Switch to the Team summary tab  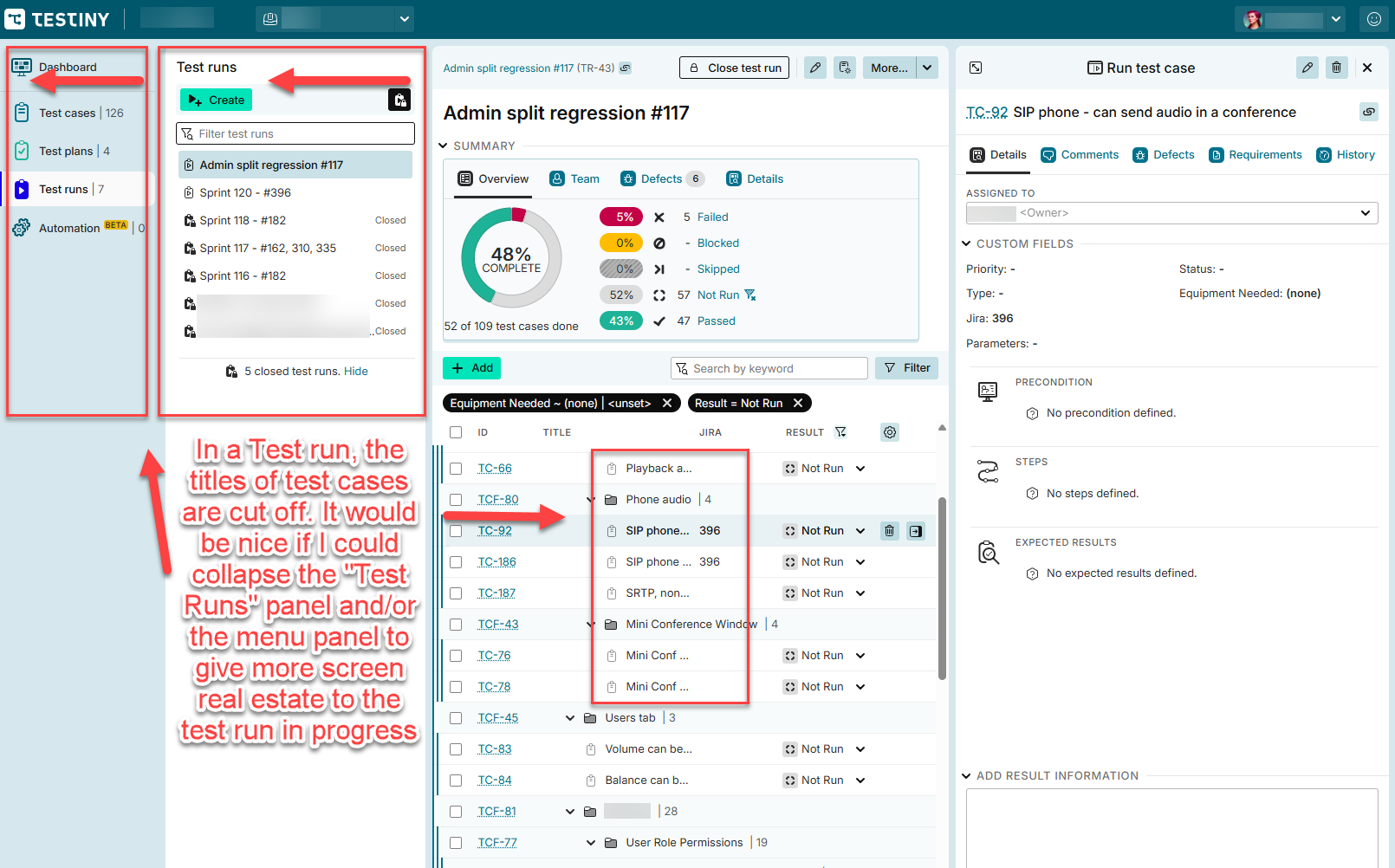point(574,178)
